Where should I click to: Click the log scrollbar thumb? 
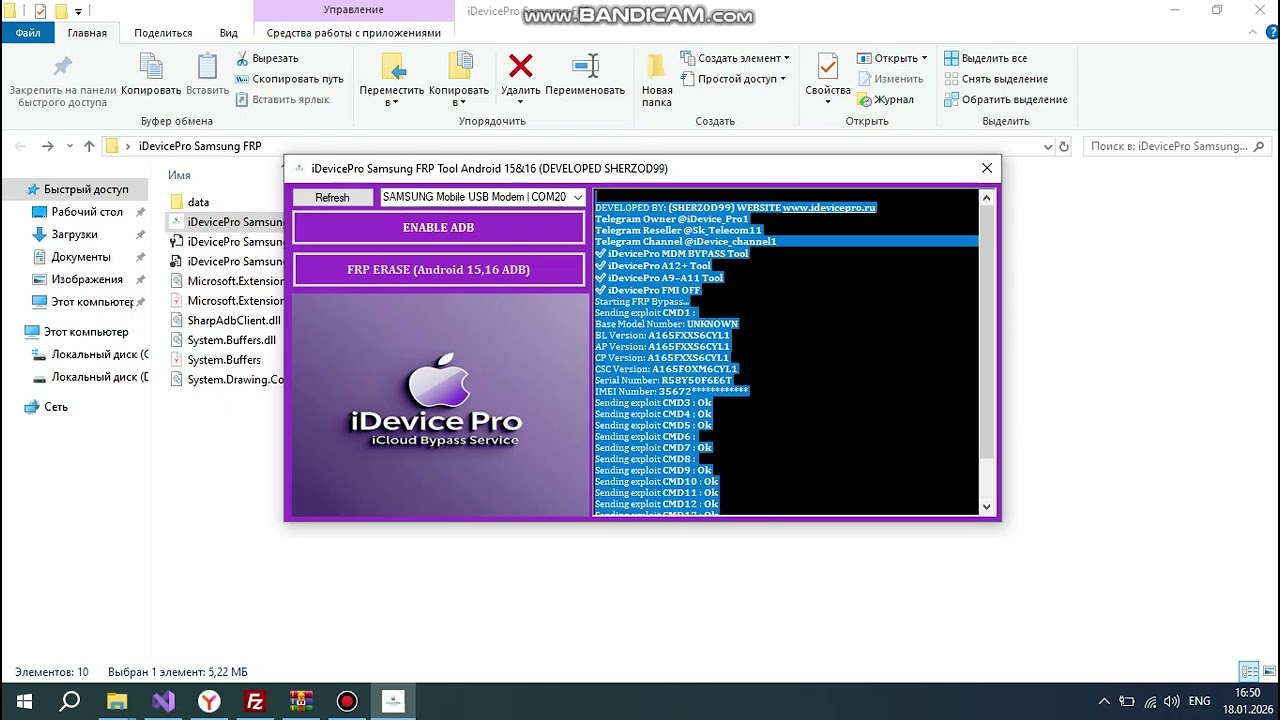[x=986, y=334]
